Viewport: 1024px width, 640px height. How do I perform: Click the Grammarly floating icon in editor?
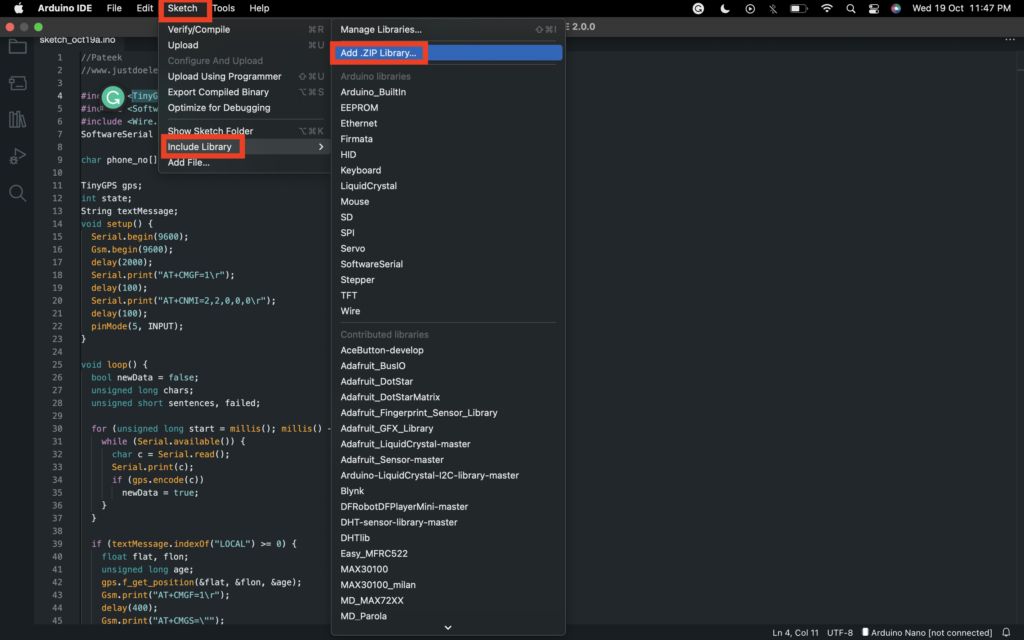pyautogui.click(x=114, y=97)
